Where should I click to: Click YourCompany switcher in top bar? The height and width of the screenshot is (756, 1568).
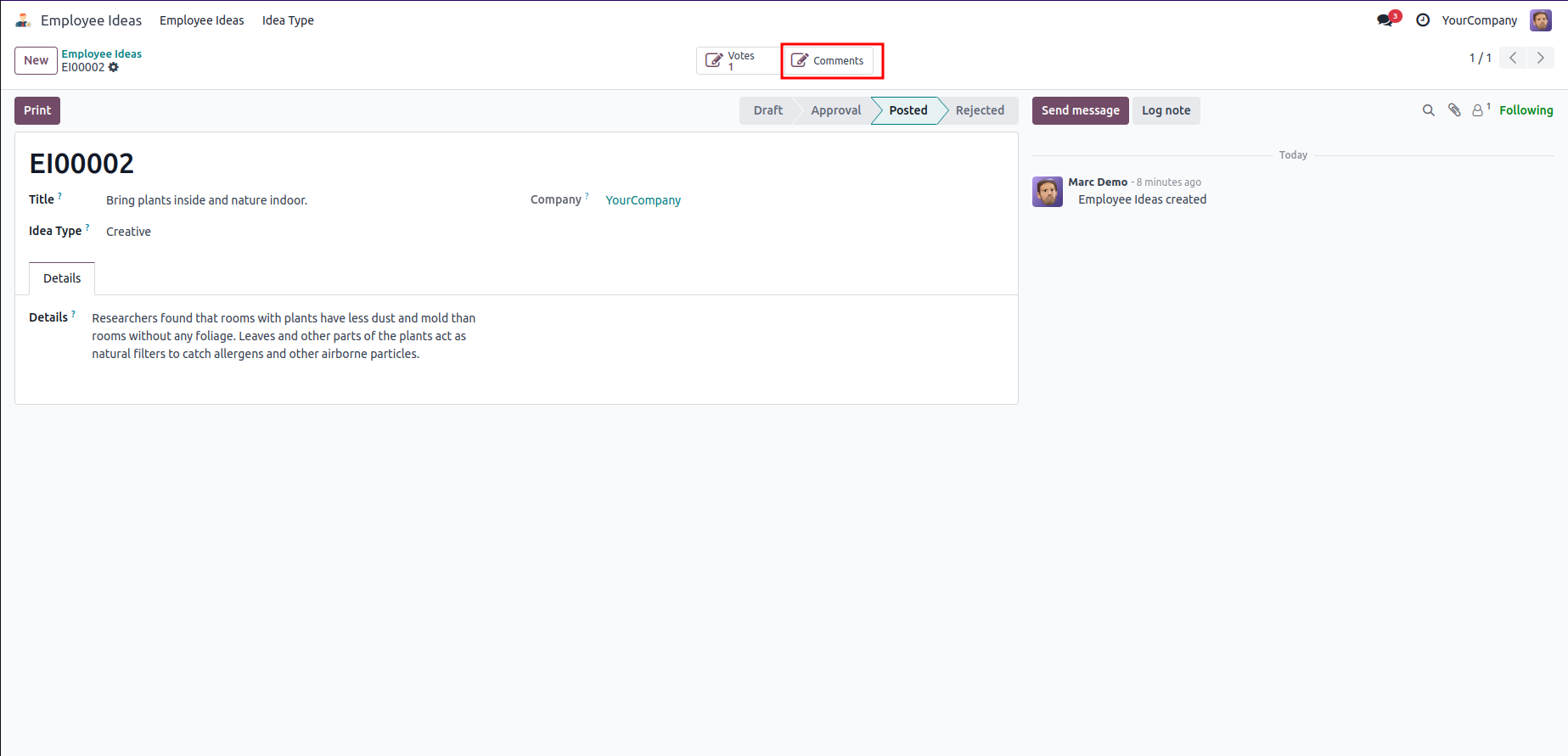coord(1479,20)
